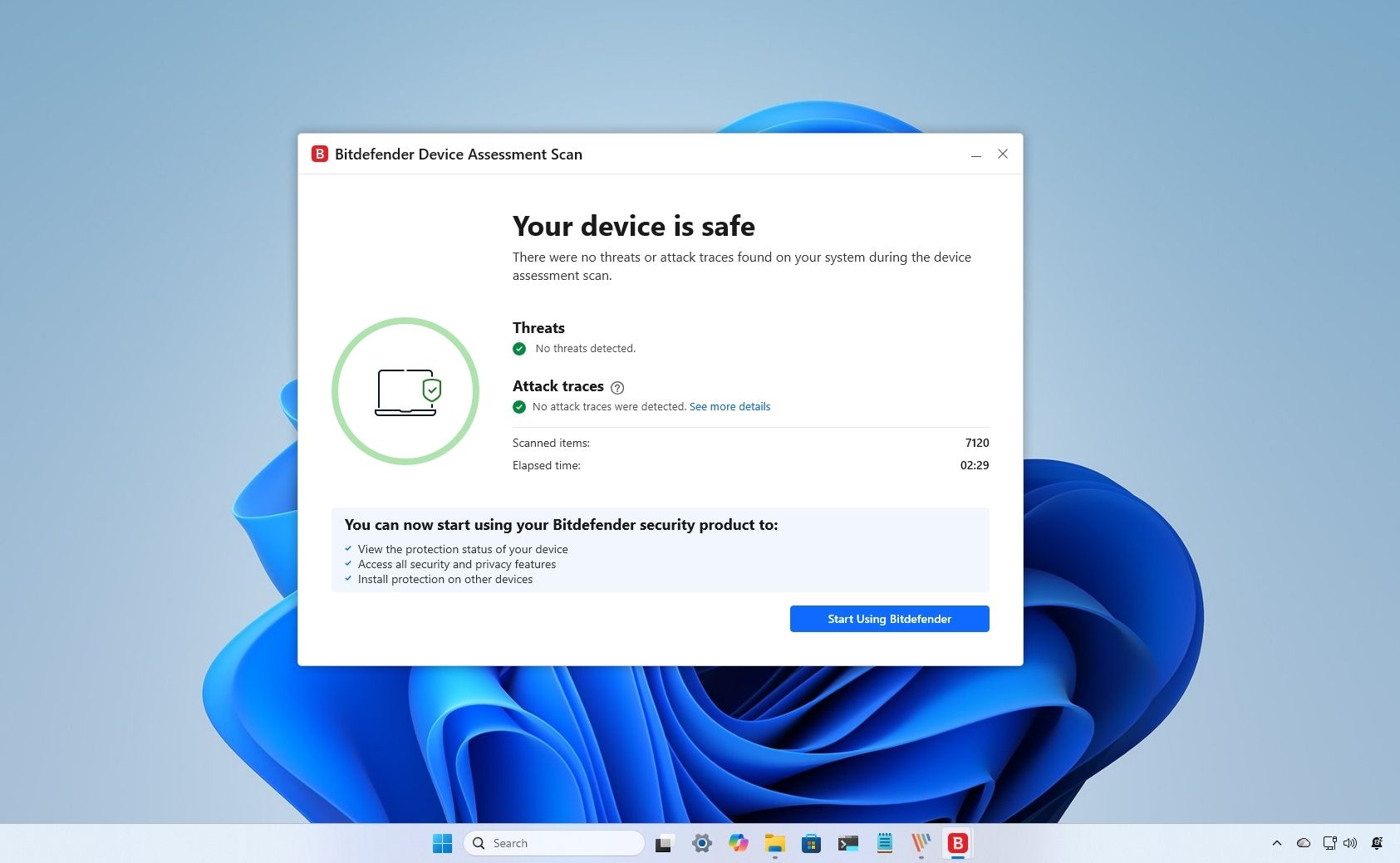Click the Elapsed time label
The width and height of the screenshot is (1400, 863).
(547, 466)
